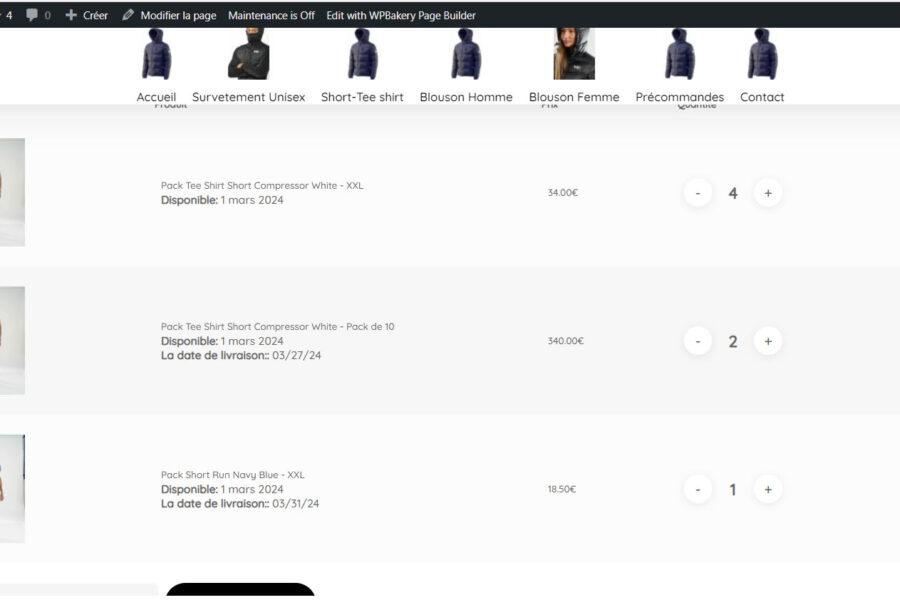Click the black button at page bottom
The width and height of the screenshot is (900, 600).
(x=240, y=590)
